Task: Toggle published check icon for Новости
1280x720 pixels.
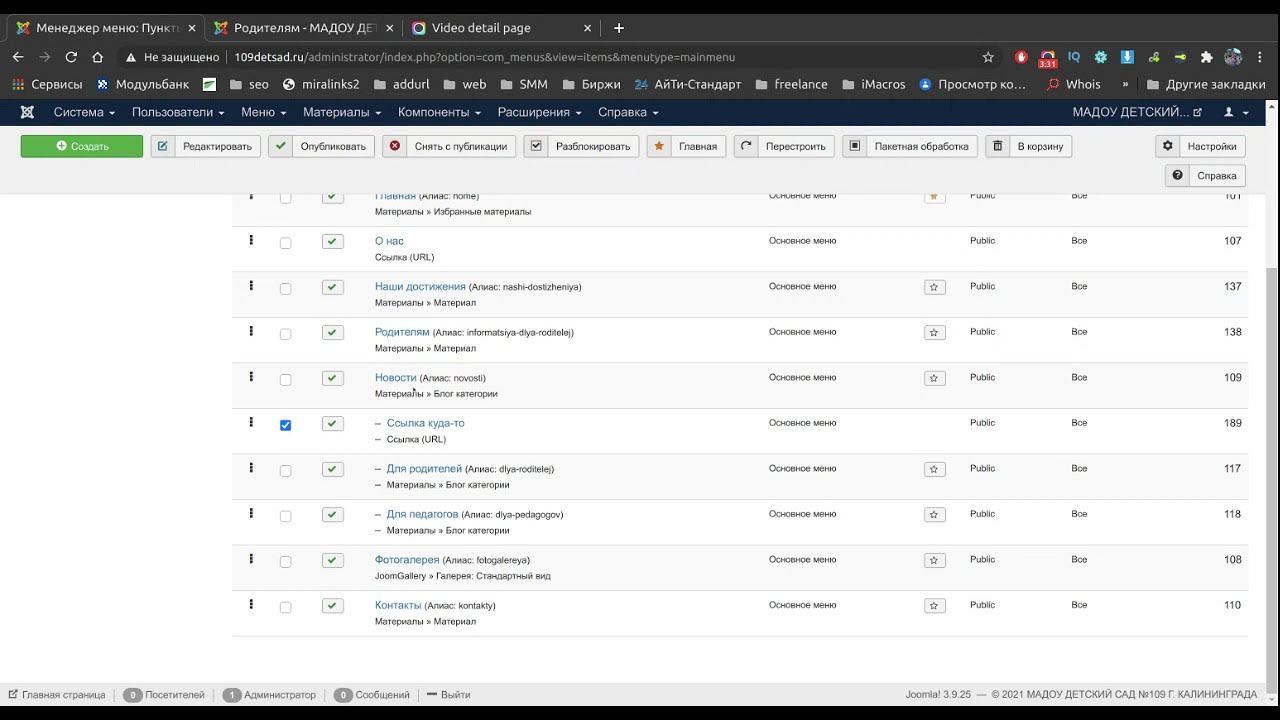Action: pyautogui.click(x=333, y=378)
